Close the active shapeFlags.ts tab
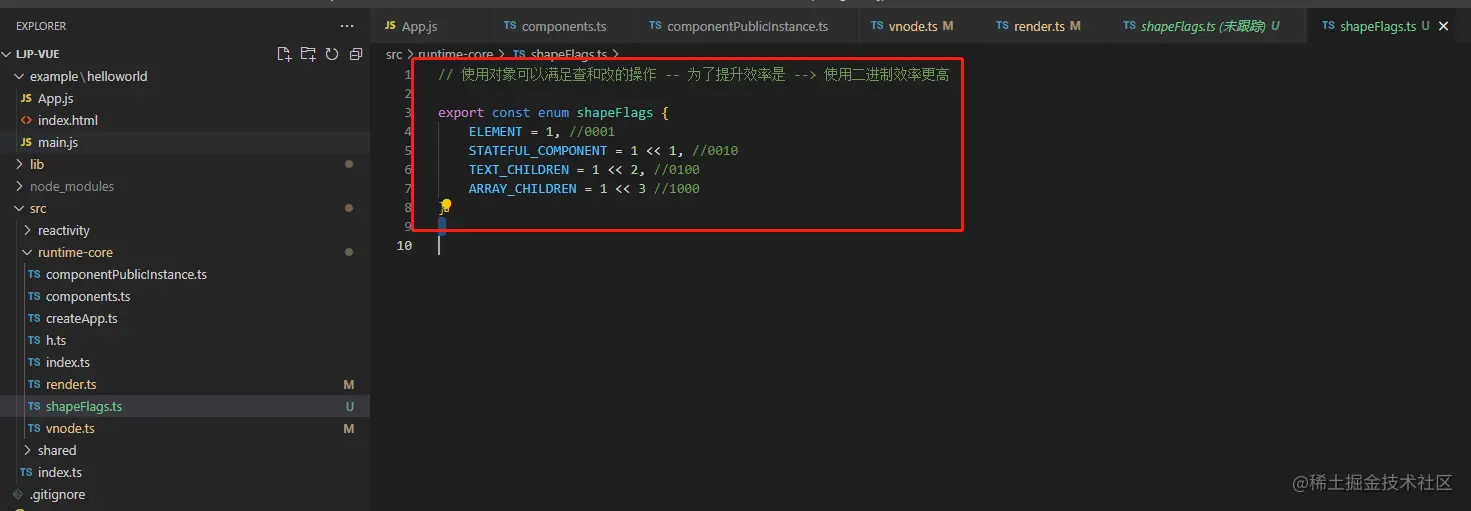Screen dimensions: 1471x511 click(x=1443, y=27)
